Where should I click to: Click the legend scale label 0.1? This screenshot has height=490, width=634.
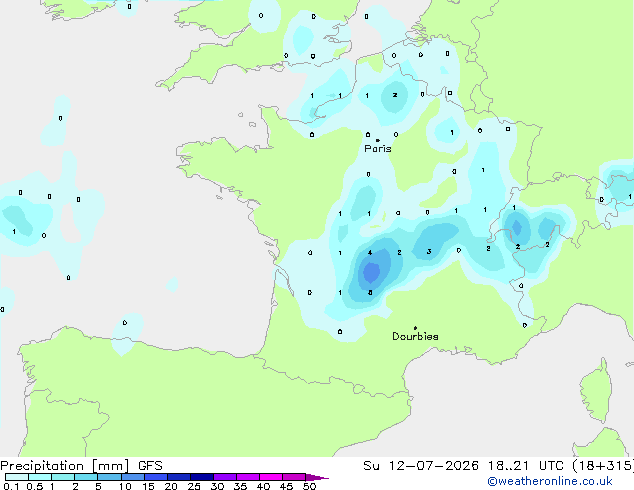point(11,486)
